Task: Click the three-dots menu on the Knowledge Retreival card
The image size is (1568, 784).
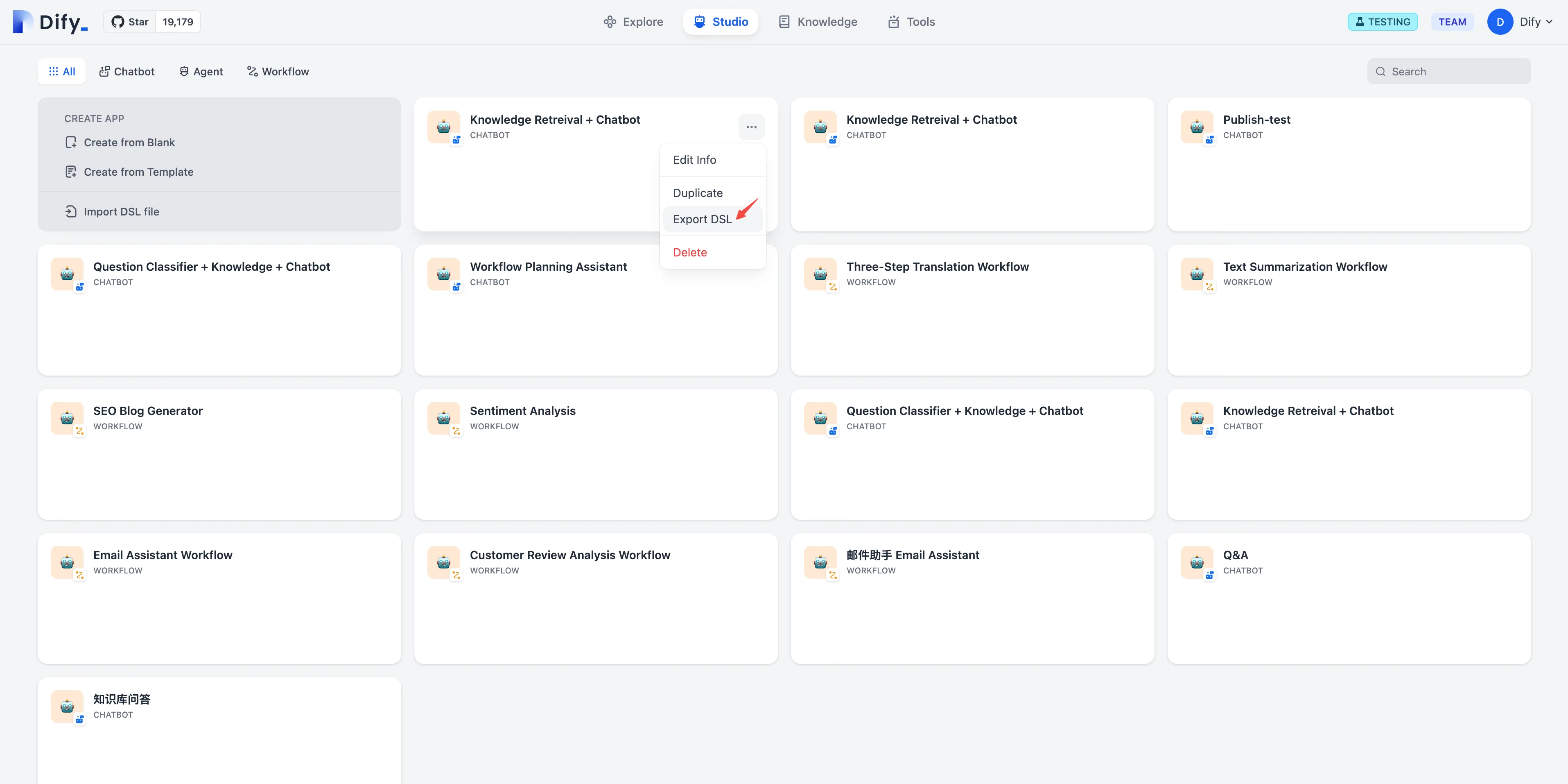Action: click(751, 127)
